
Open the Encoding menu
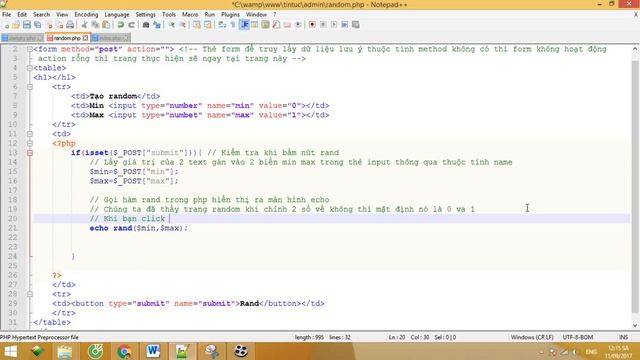(86, 14)
